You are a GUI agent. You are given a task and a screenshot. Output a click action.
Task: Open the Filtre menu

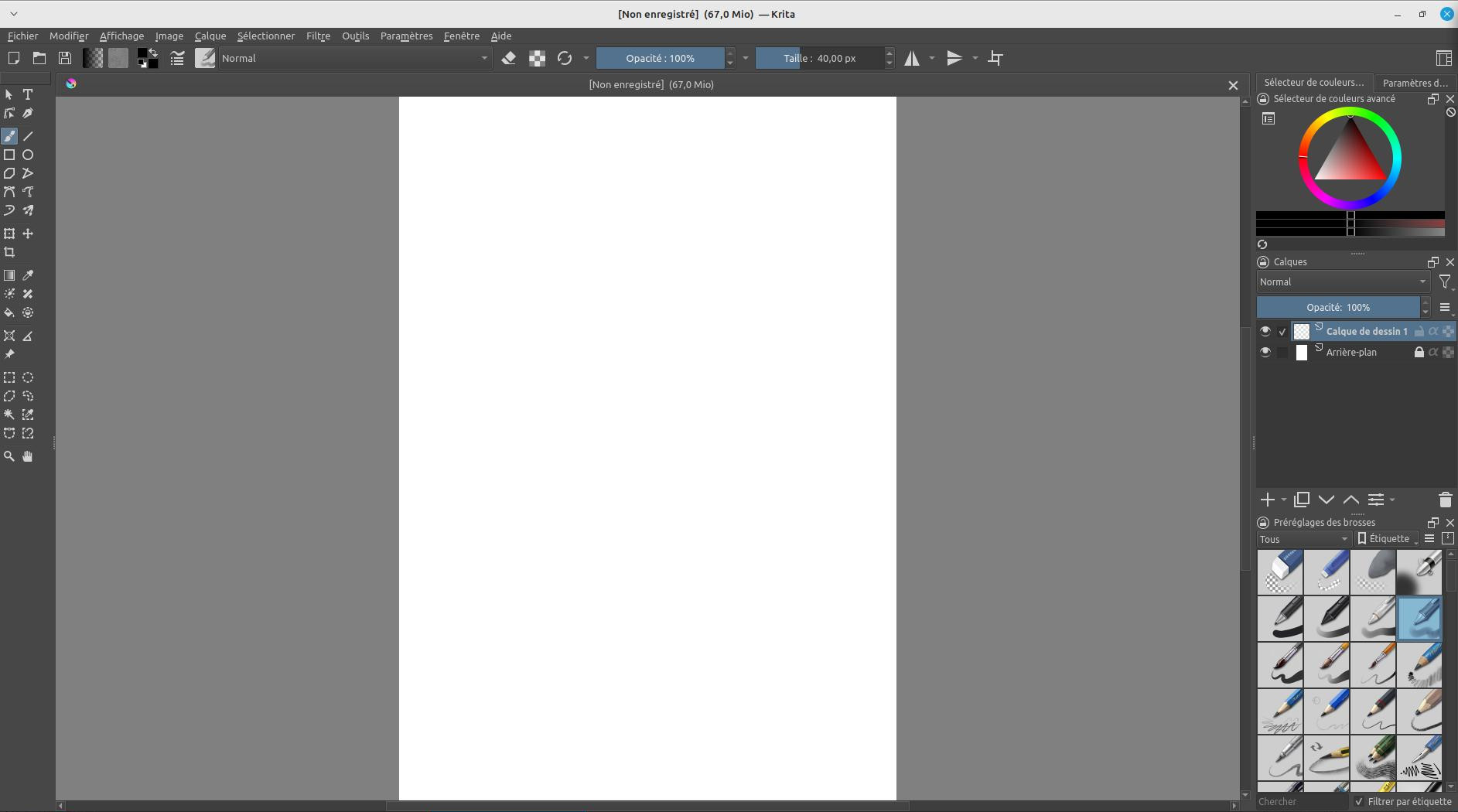click(x=318, y=36)
